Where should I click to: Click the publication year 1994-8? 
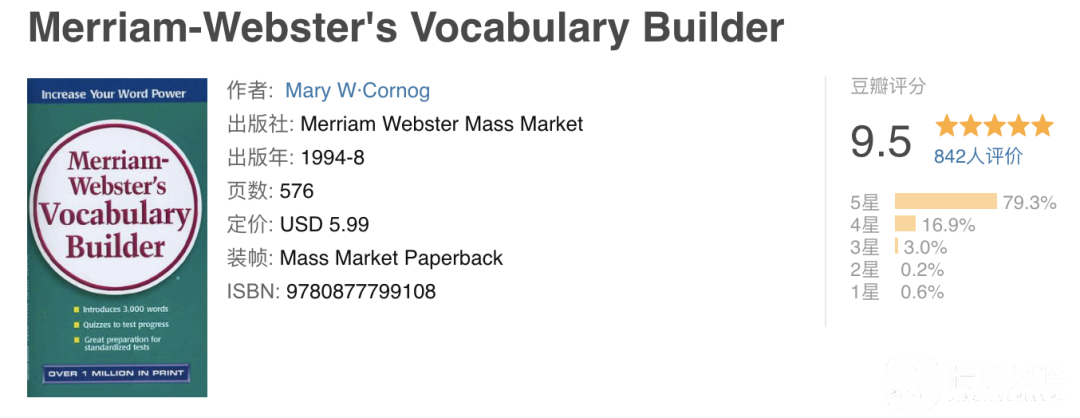pos(333,158)
